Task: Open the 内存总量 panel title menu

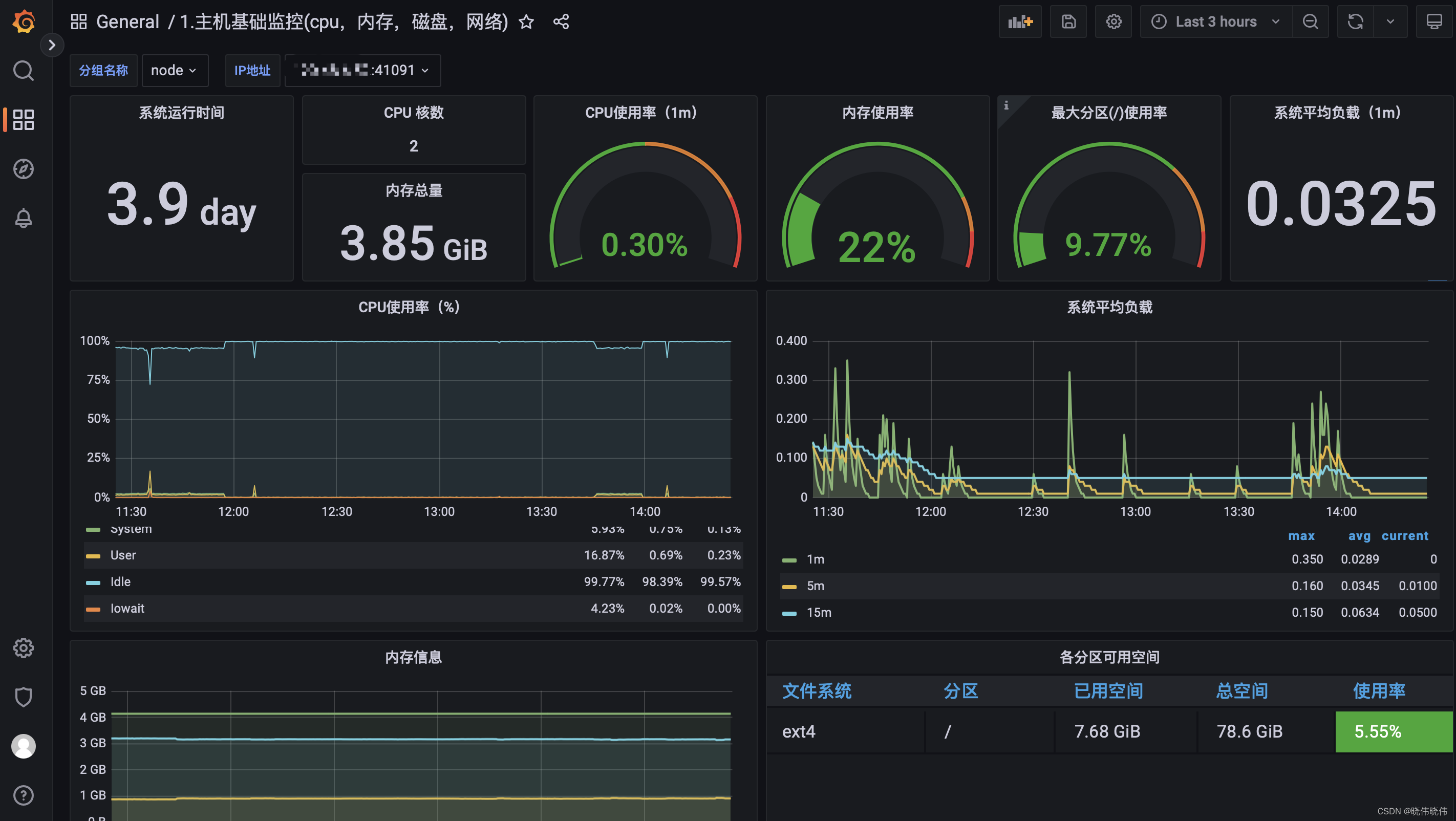Action: [x=414, y=190]
